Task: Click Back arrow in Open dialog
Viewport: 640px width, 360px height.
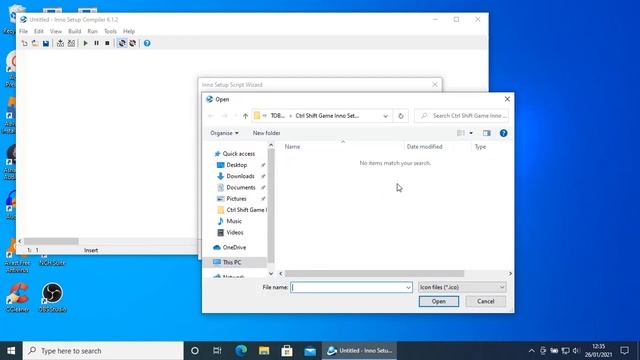Action: click(x=211, y=116)
